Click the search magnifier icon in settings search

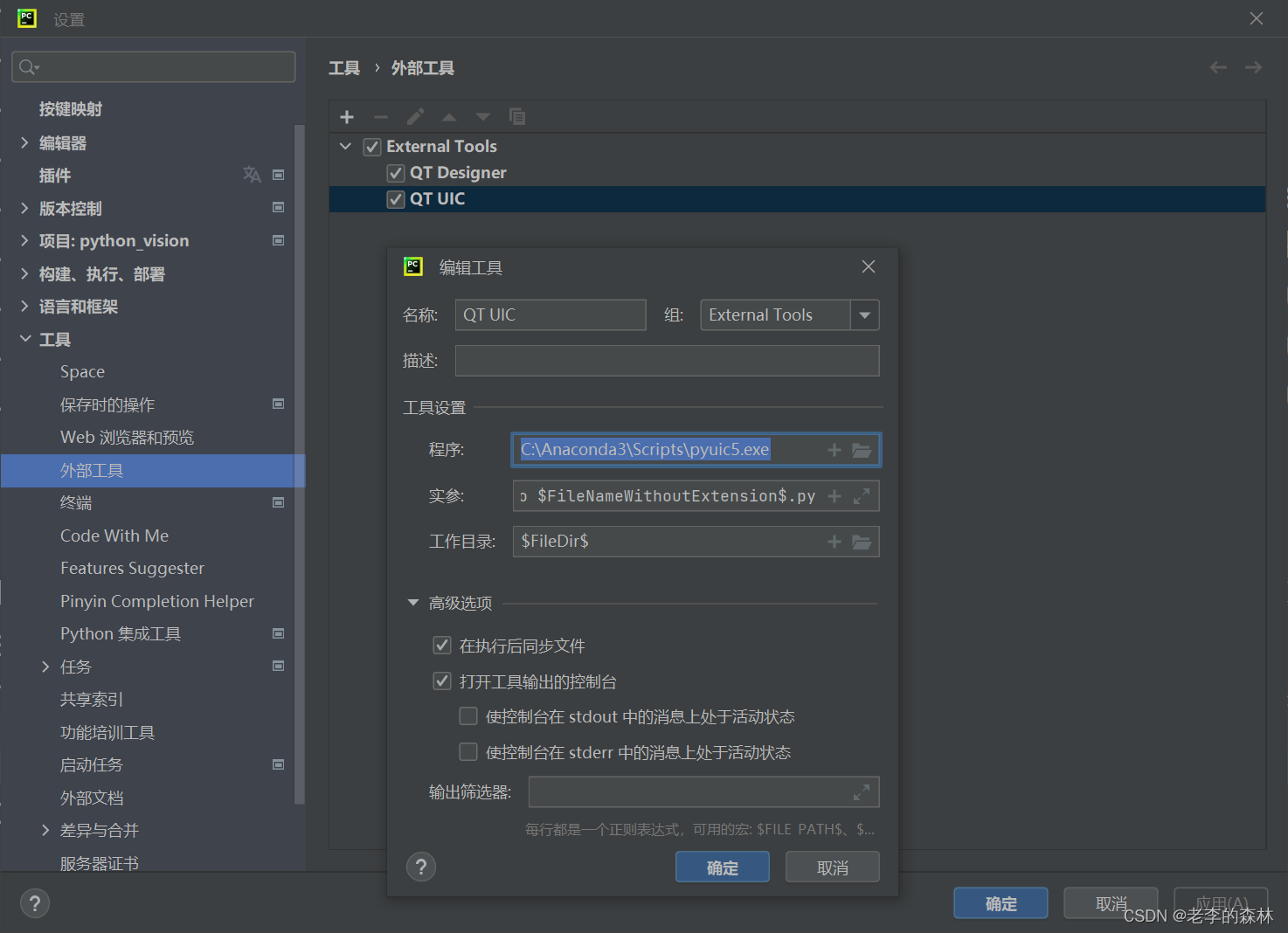tap(28, 67)
